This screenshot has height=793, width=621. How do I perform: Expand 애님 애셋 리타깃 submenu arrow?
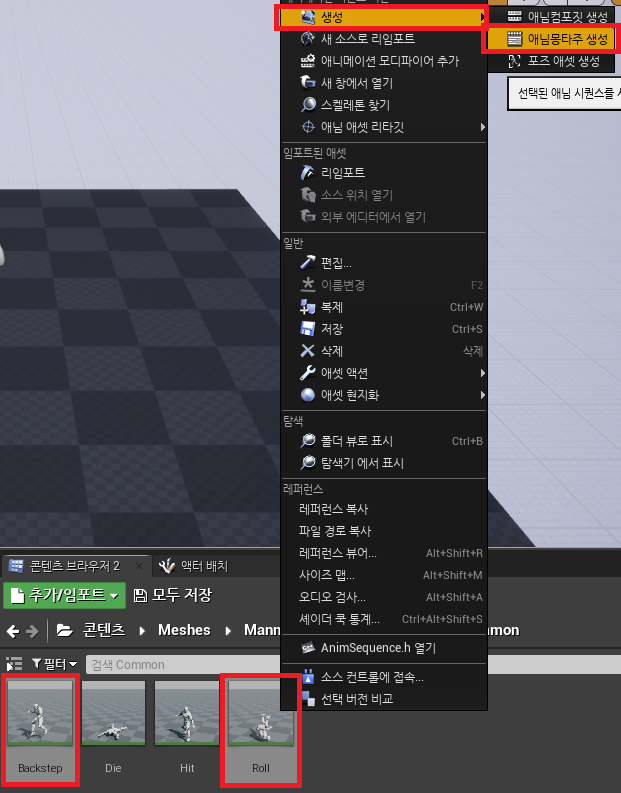tap(483, 127)
